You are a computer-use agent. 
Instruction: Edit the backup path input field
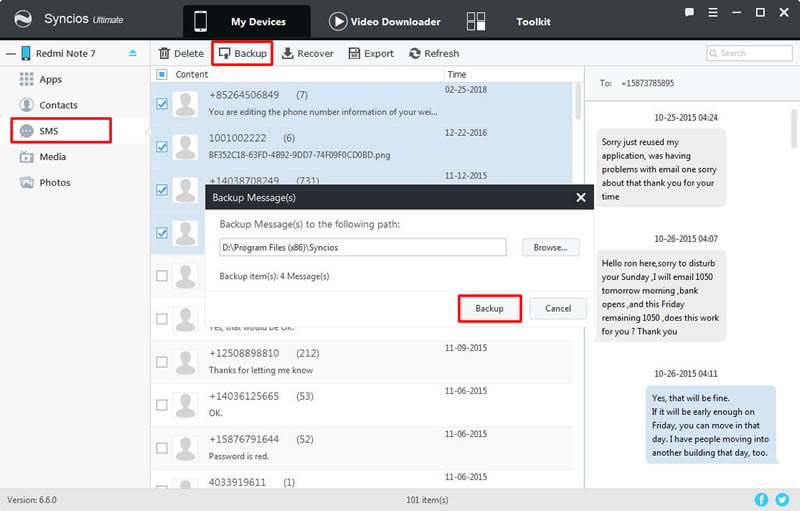363,247
